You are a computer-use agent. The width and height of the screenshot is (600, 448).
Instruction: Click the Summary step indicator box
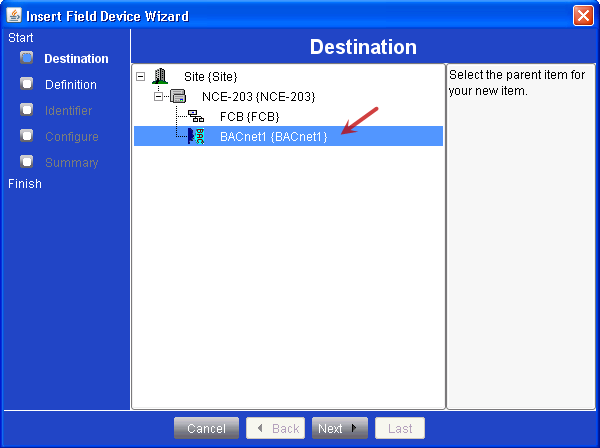point(26,161)
